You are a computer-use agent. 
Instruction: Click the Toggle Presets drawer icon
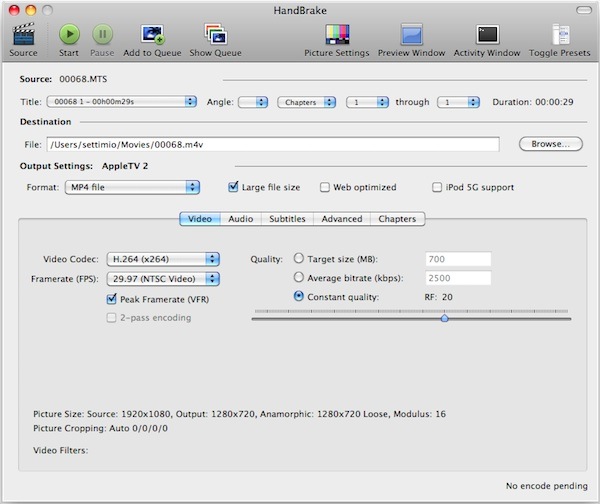coord(560,34)
